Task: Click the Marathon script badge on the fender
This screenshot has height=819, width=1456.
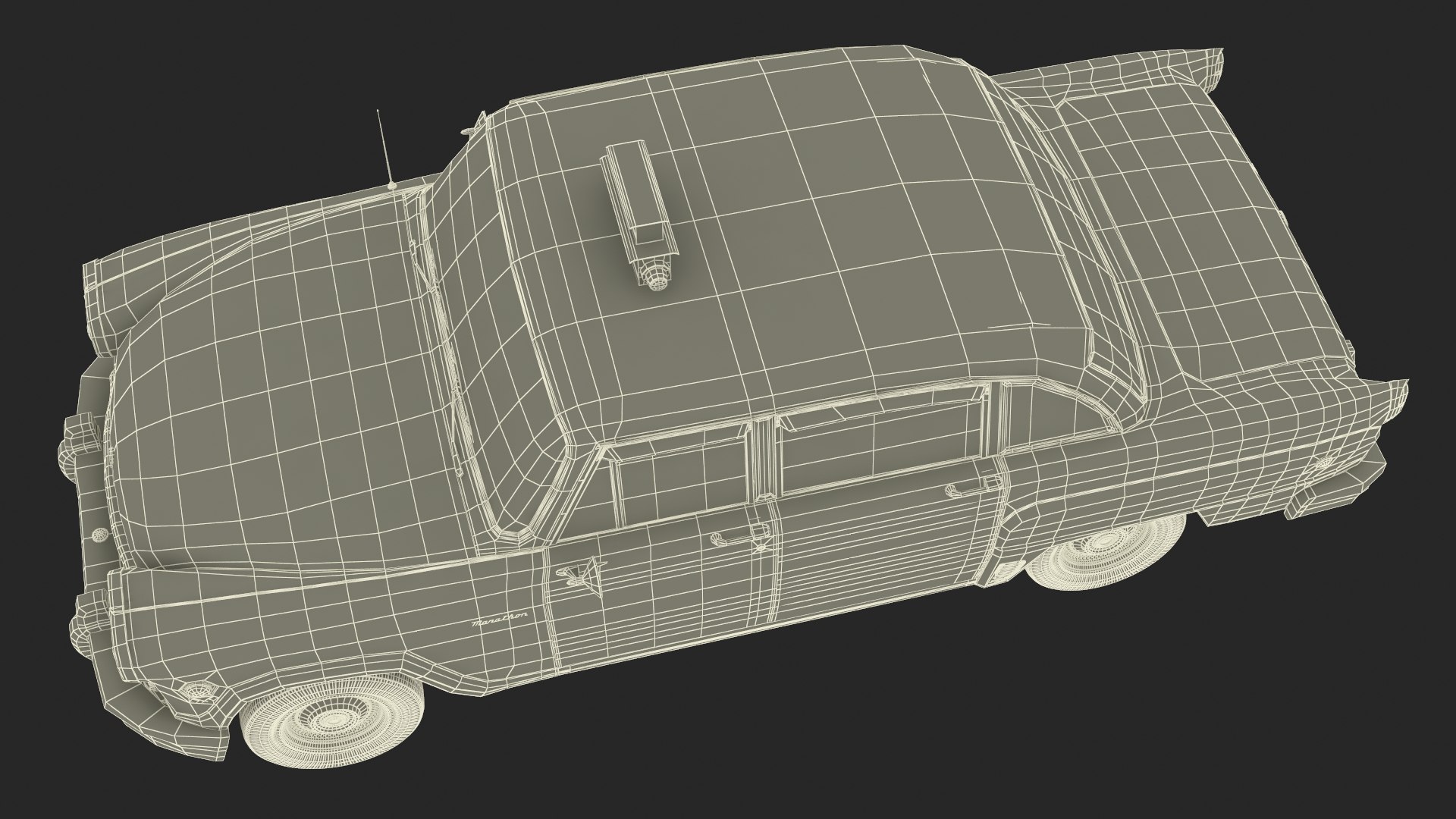Action: point(499,619)
